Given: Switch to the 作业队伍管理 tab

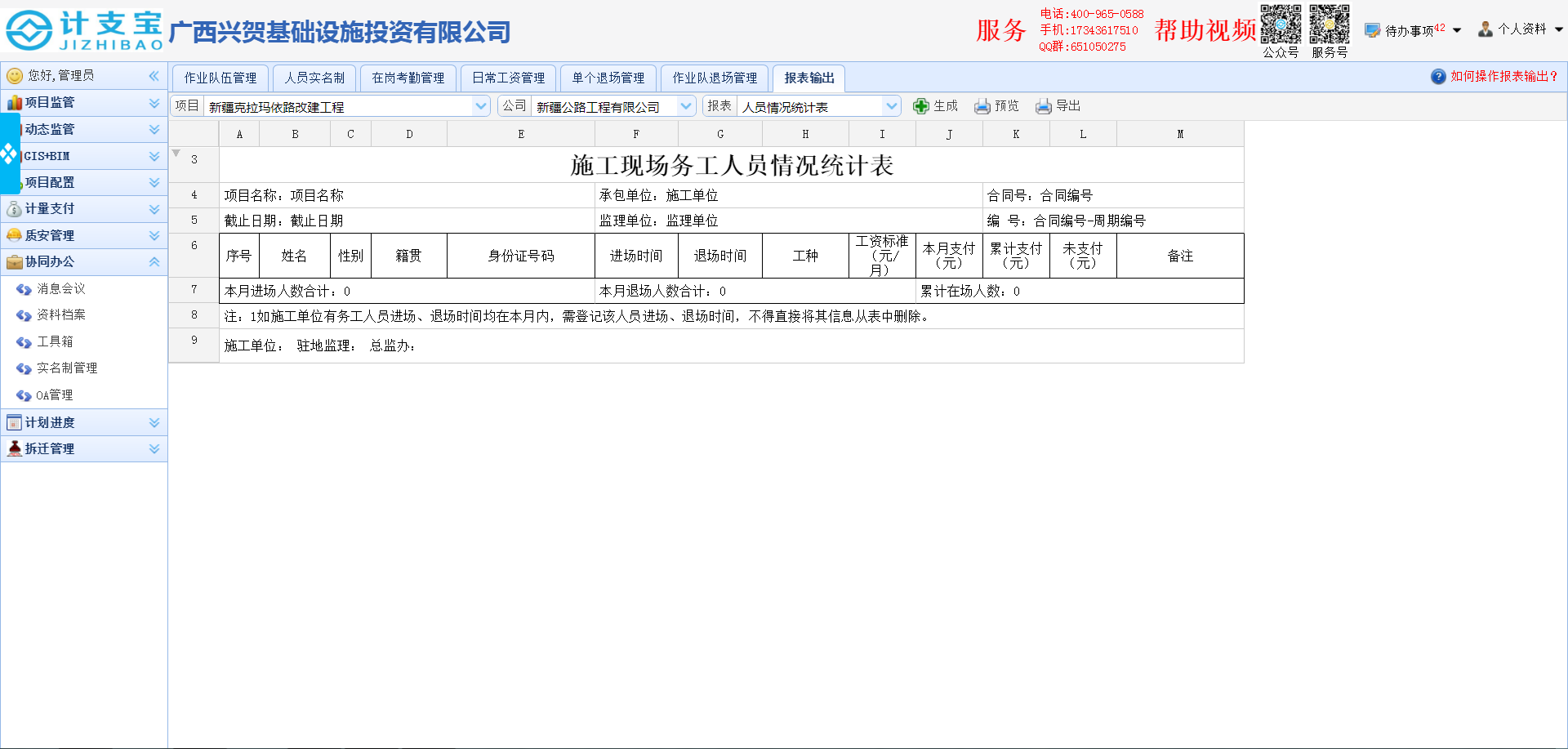Looking at the screenshot, I should coord(220,78).
